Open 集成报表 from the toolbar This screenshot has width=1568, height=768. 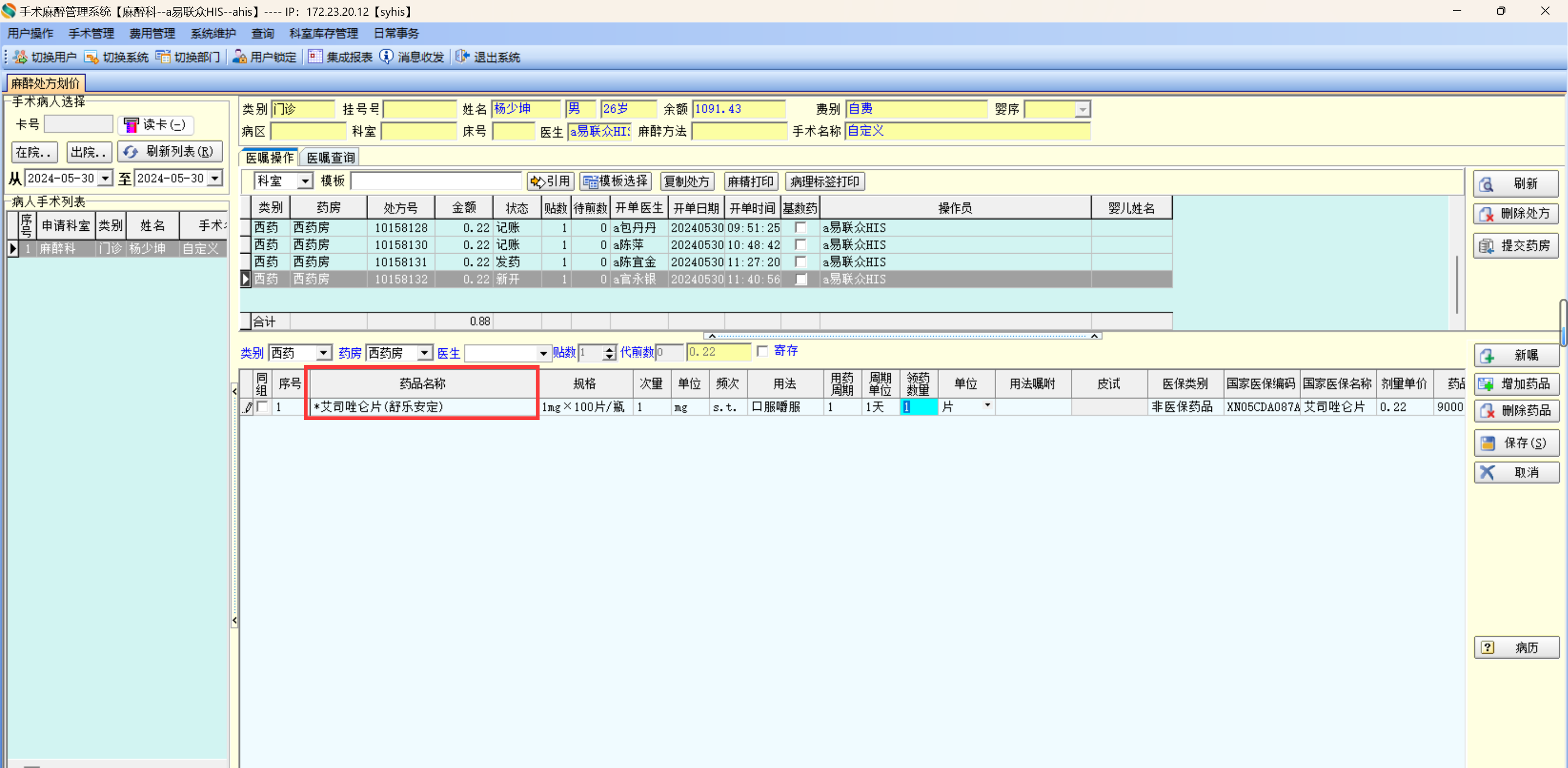click(x=340, y=57)
